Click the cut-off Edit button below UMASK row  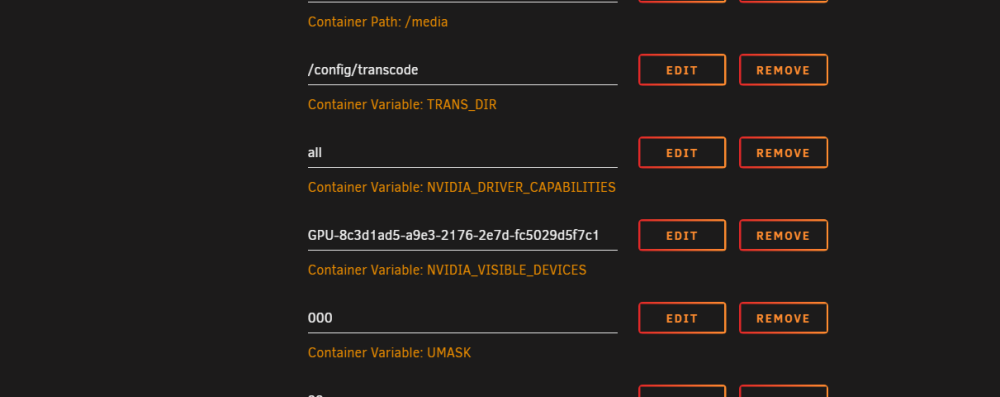click(682, 391)
